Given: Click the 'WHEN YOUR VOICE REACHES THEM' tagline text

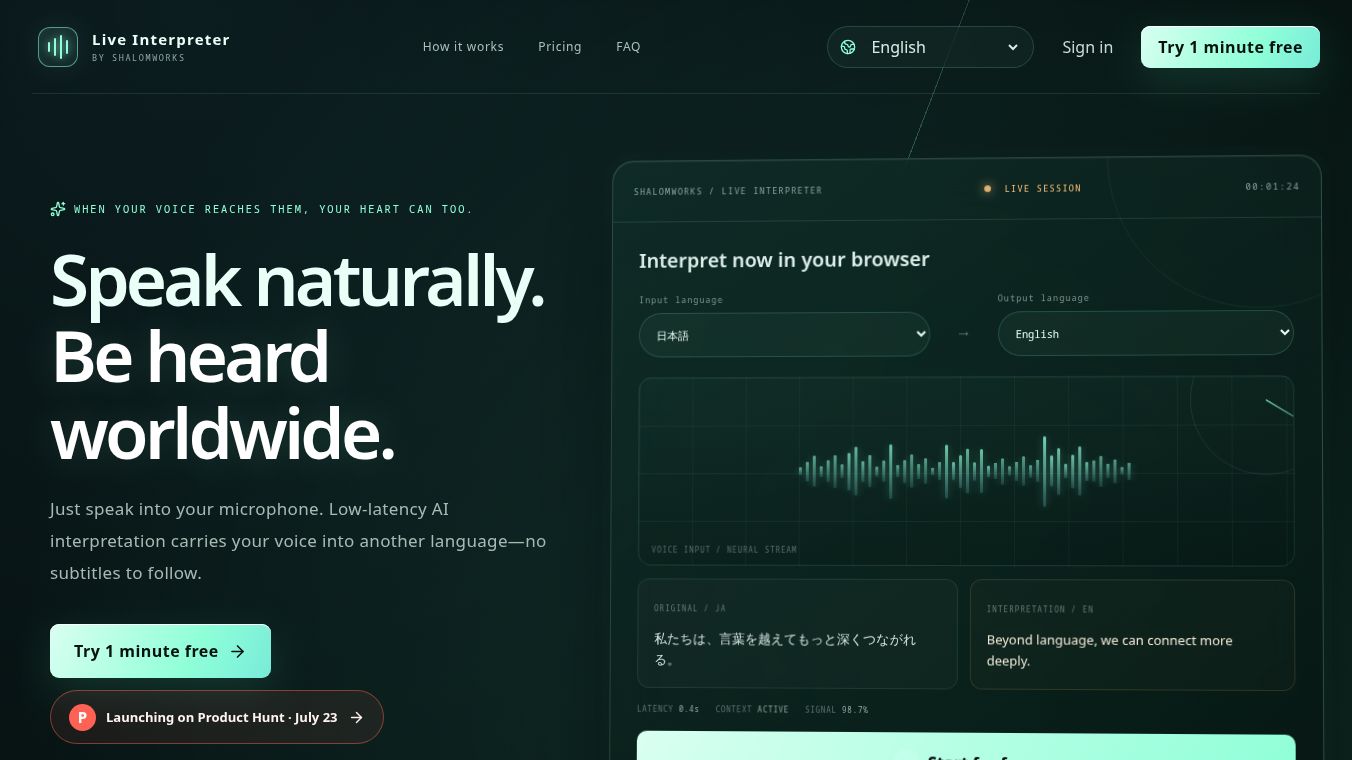Looking at the screenshot, I should click(273, 209).
